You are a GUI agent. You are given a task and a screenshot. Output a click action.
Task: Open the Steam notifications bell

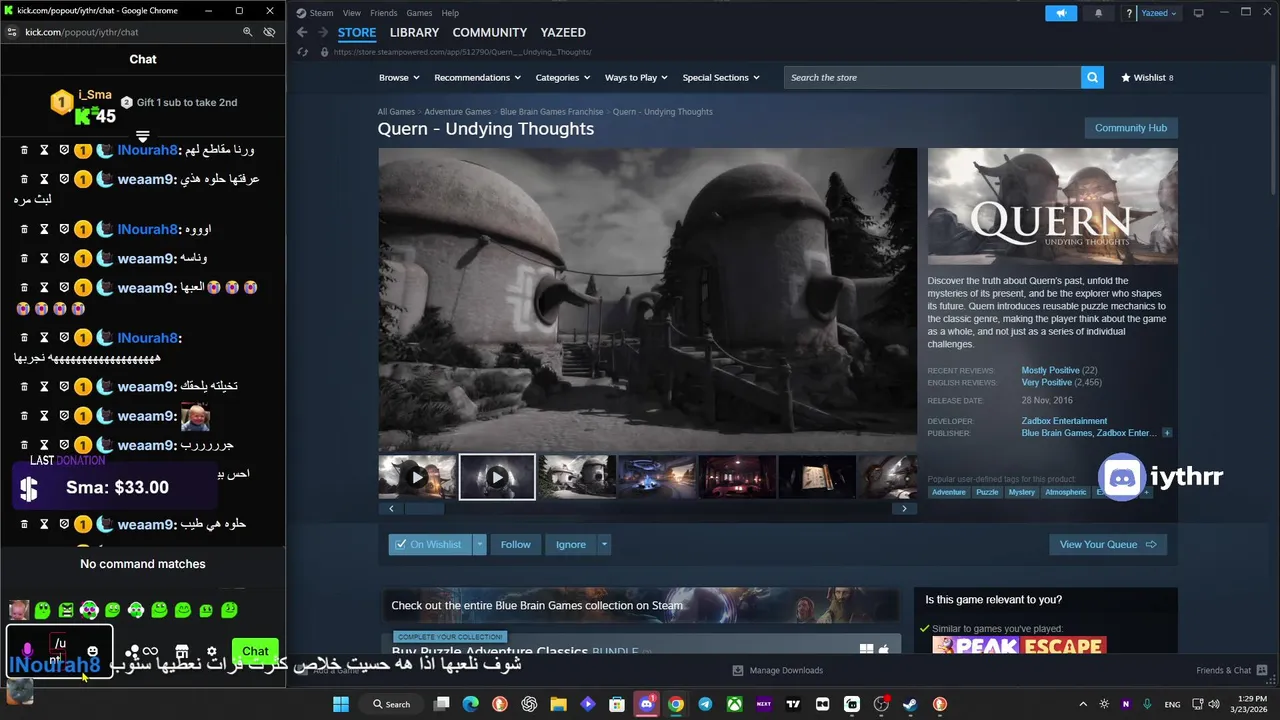tap(1099, 13)
